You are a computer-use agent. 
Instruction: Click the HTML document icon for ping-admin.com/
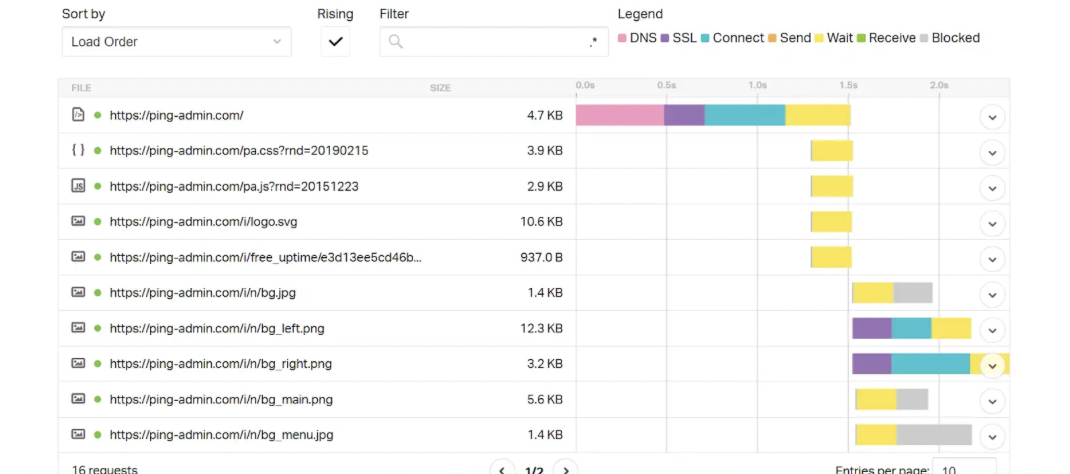pos(78,115)
